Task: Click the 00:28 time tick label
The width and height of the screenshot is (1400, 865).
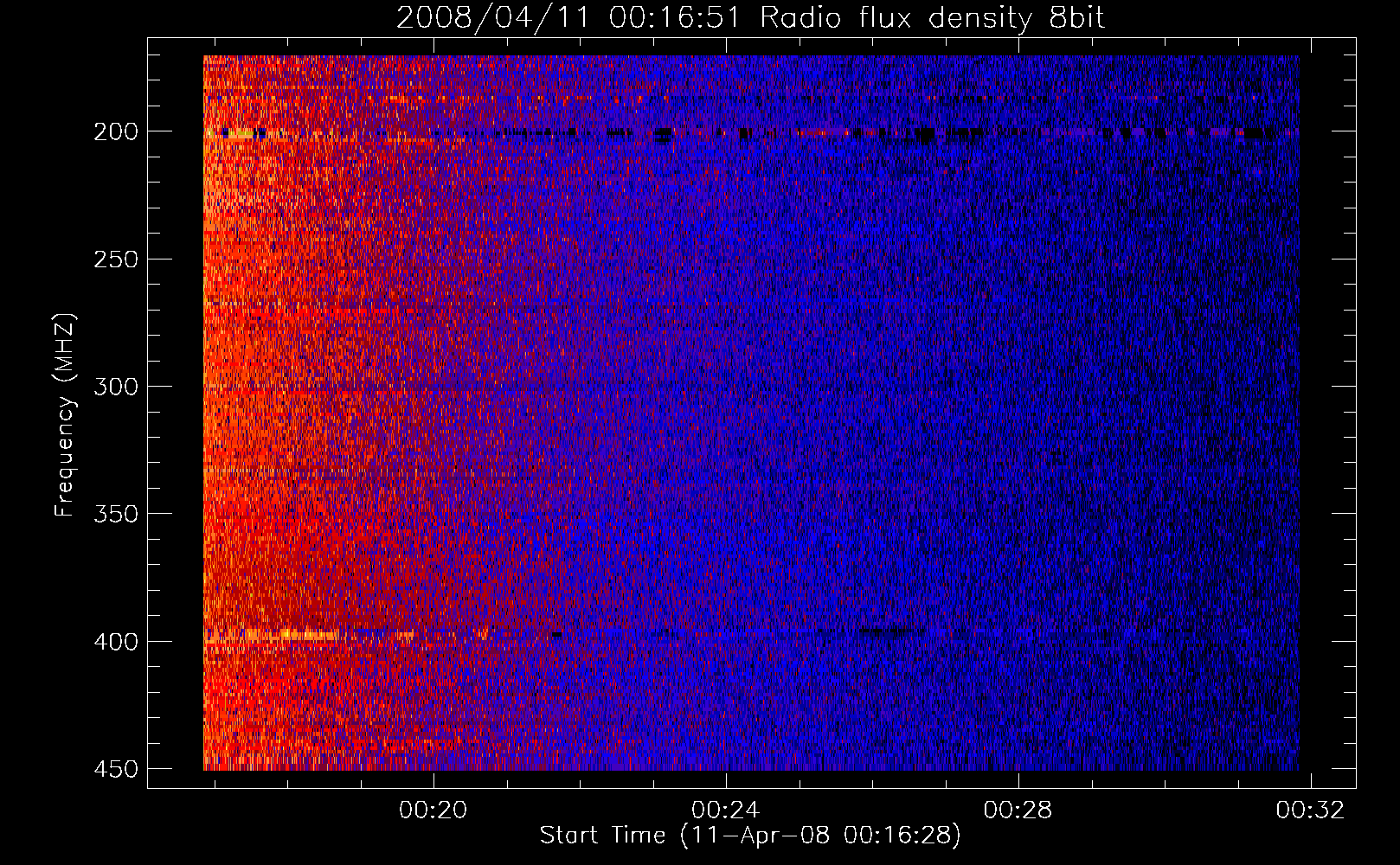Action: tap(1018, 810)
